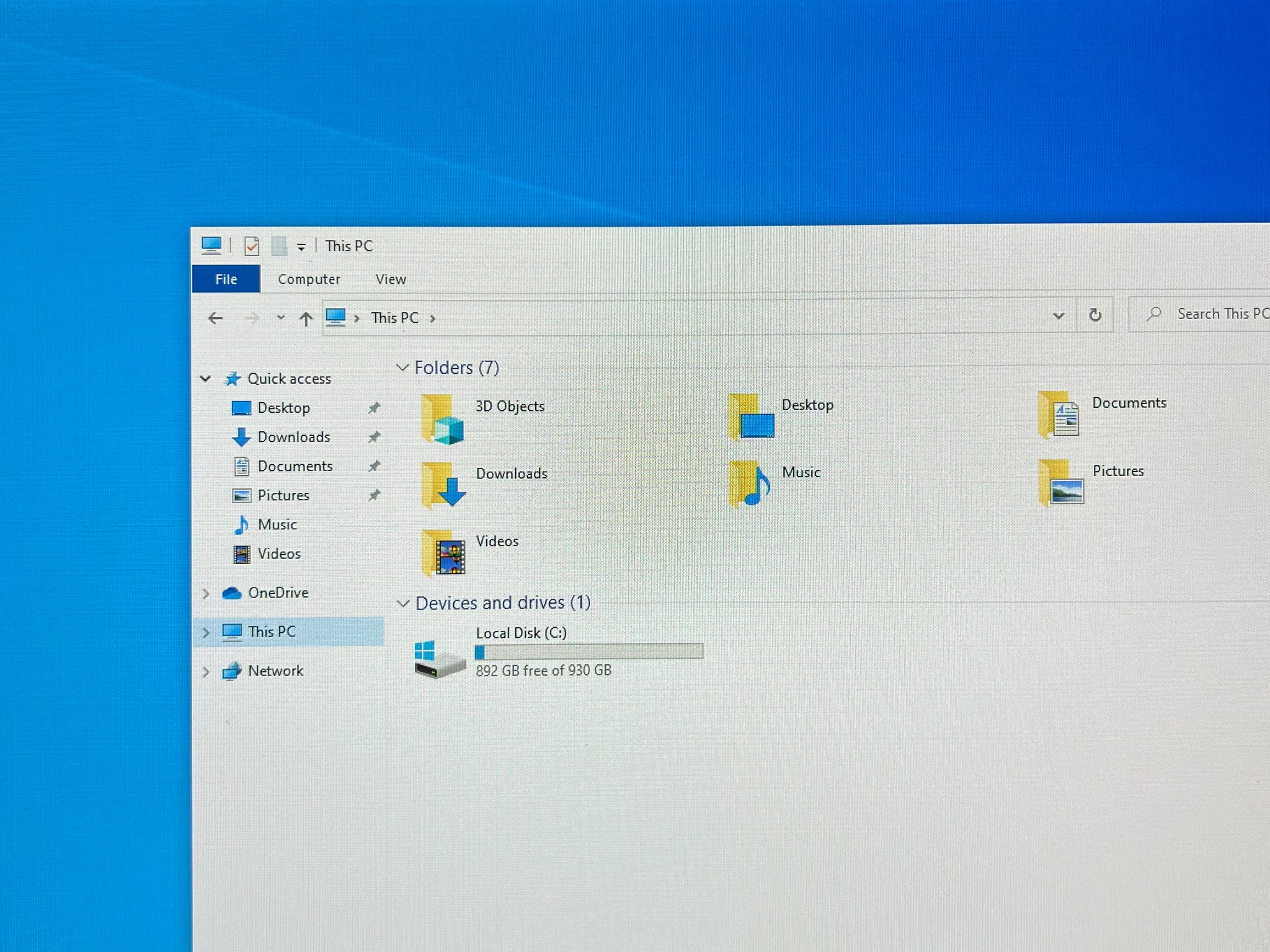Collapse the Folders (7) group
This screenshot has height=952, width=1270.
coord(402,368)
